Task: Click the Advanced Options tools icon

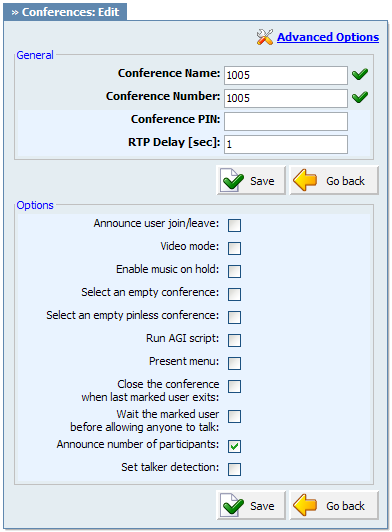Action: (264, 37)
